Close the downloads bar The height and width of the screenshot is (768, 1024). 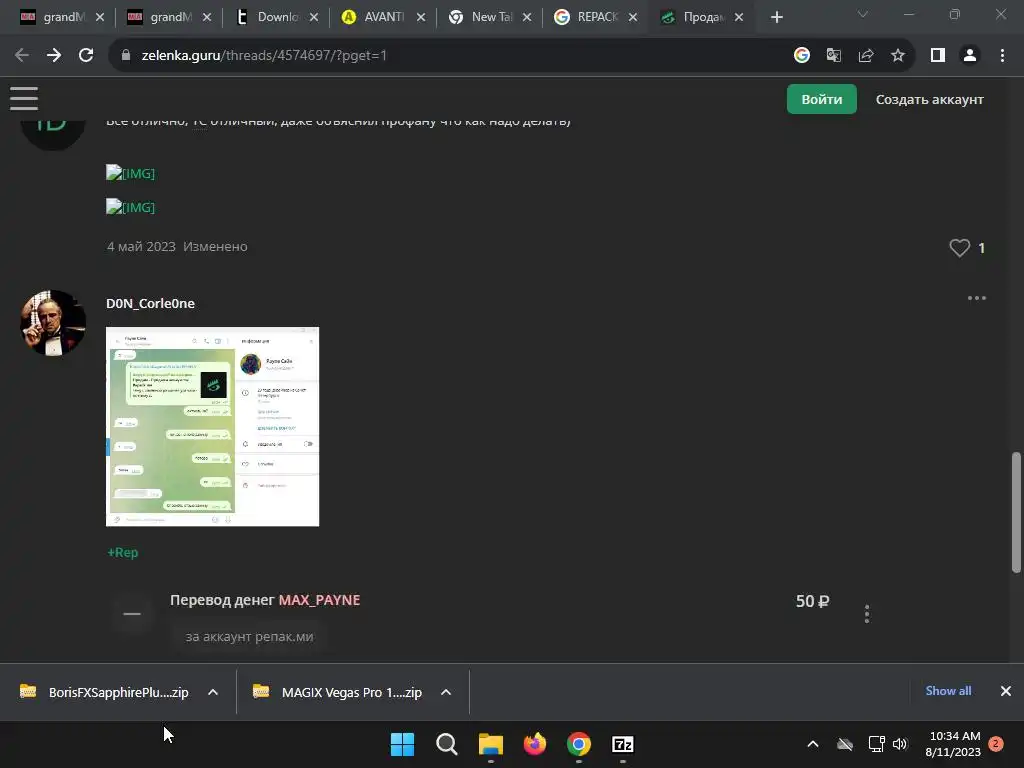1006,691
